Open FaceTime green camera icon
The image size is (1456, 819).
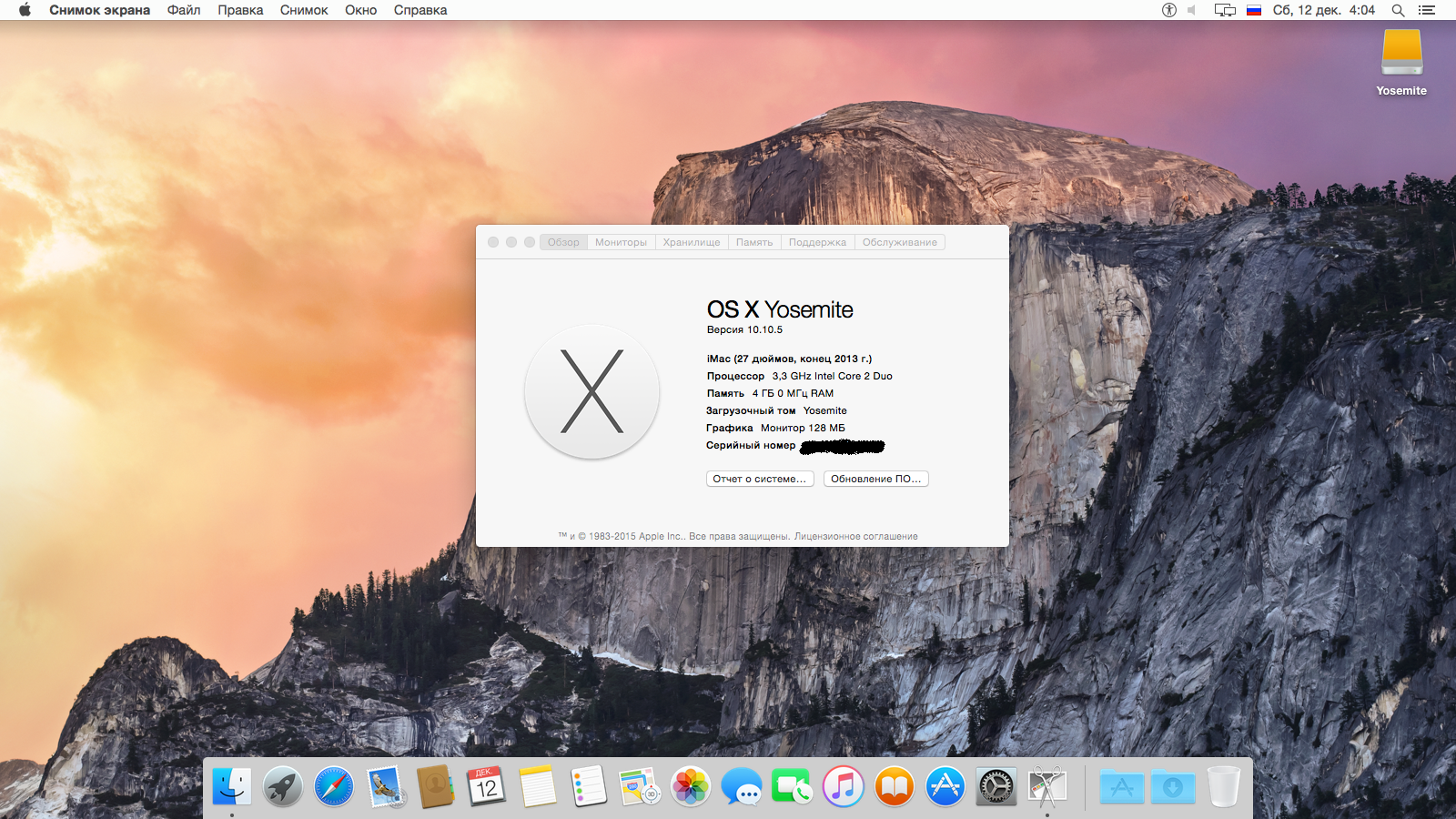pos(793,786)
